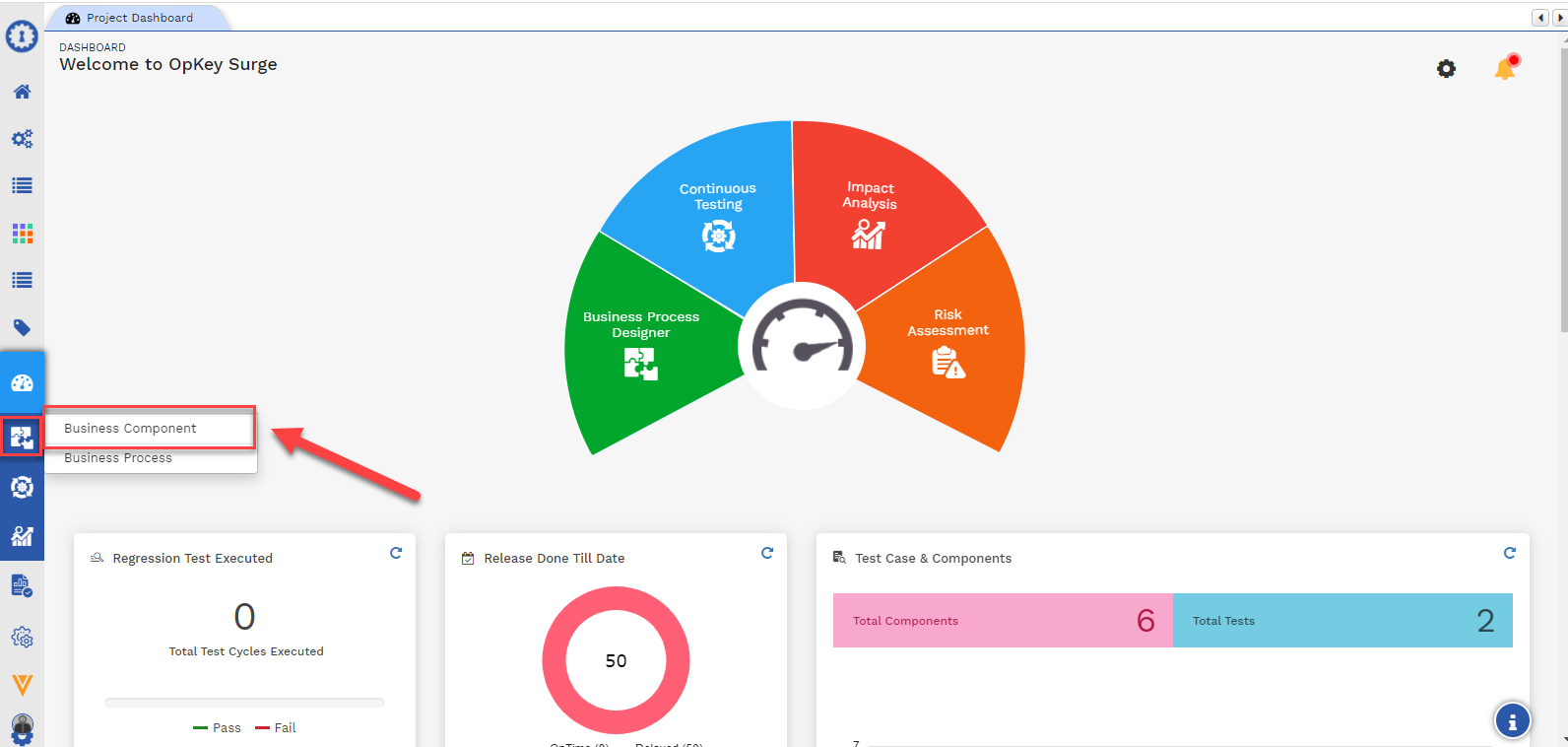This screenshot has height=747, width=1568.
Task: Open the tag icon in the sidebar
Action: (22, 327)
